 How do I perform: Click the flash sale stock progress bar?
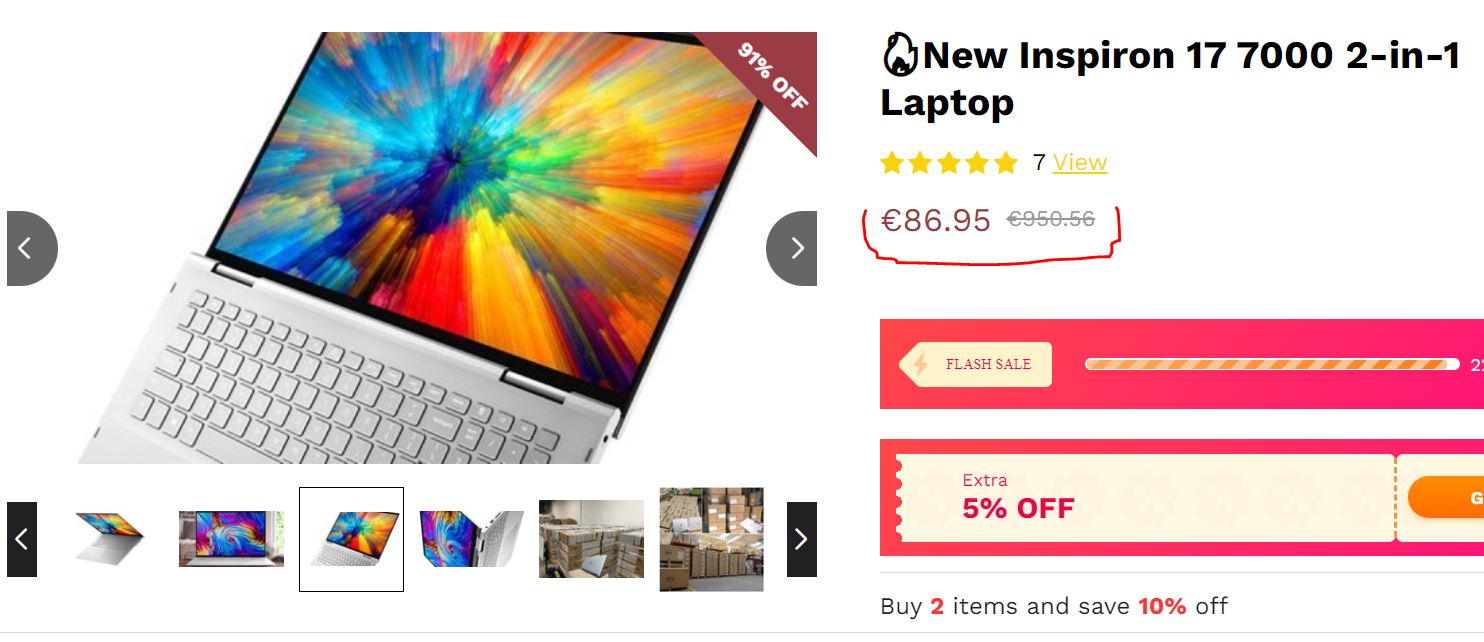click(x=1272, y=364)
